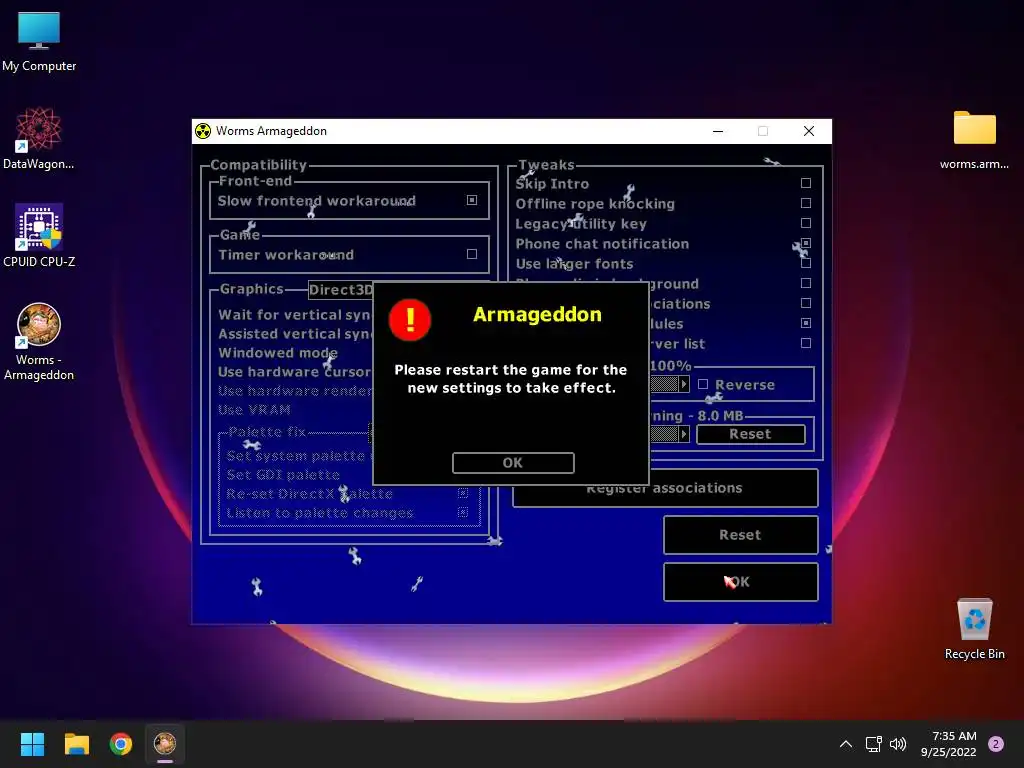Screen dimensions: 1024x768
Task: Click the radiation icon in Worms Armageddon title bar
Action: [203, 131]
